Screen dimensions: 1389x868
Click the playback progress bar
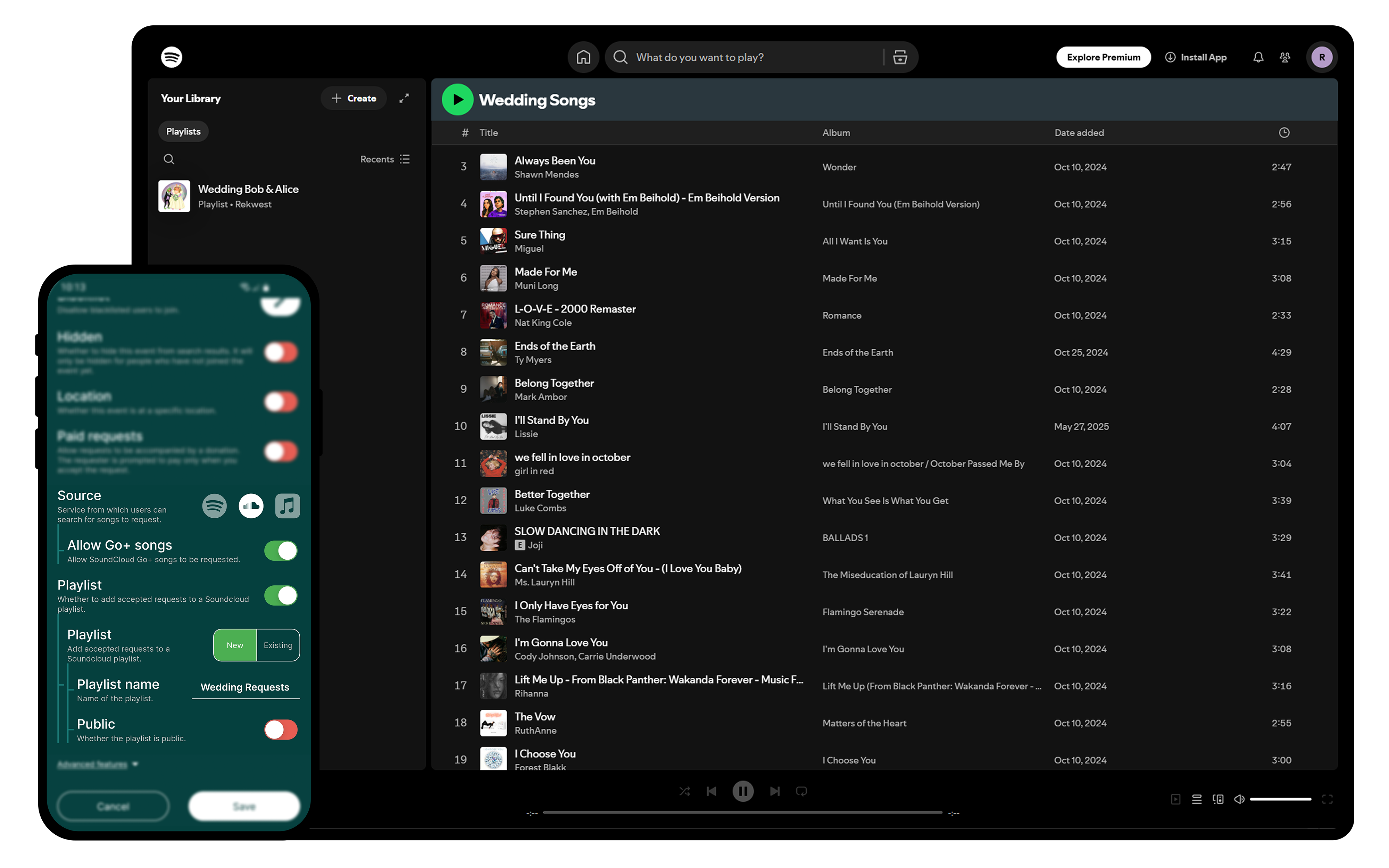tap(742, 812)
